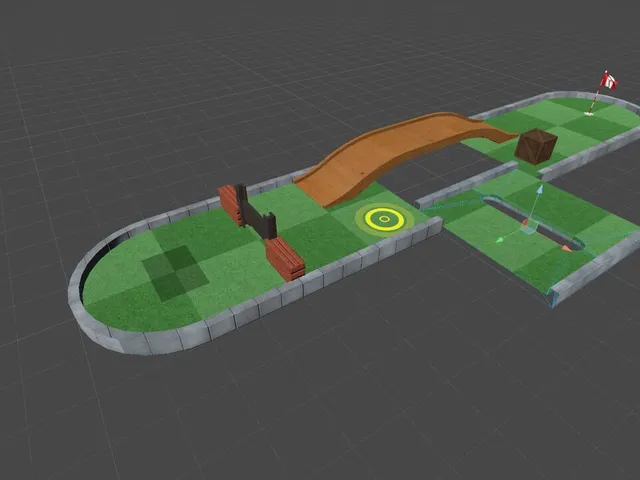Image resolution: width=640 pixels, height=480 pixels.
Task: Select the elongated slot hole in the green
Action: point(533,223)
